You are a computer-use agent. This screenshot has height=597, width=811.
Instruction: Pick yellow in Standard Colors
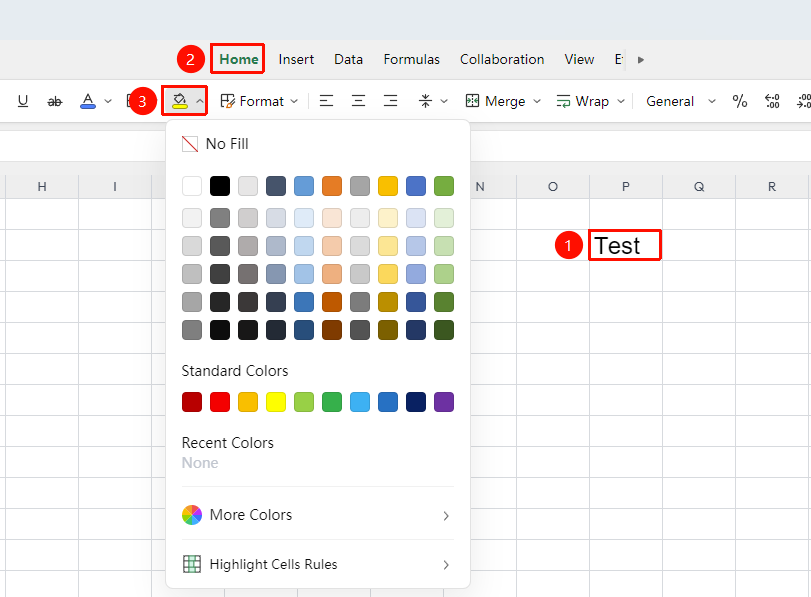point(276,402)
